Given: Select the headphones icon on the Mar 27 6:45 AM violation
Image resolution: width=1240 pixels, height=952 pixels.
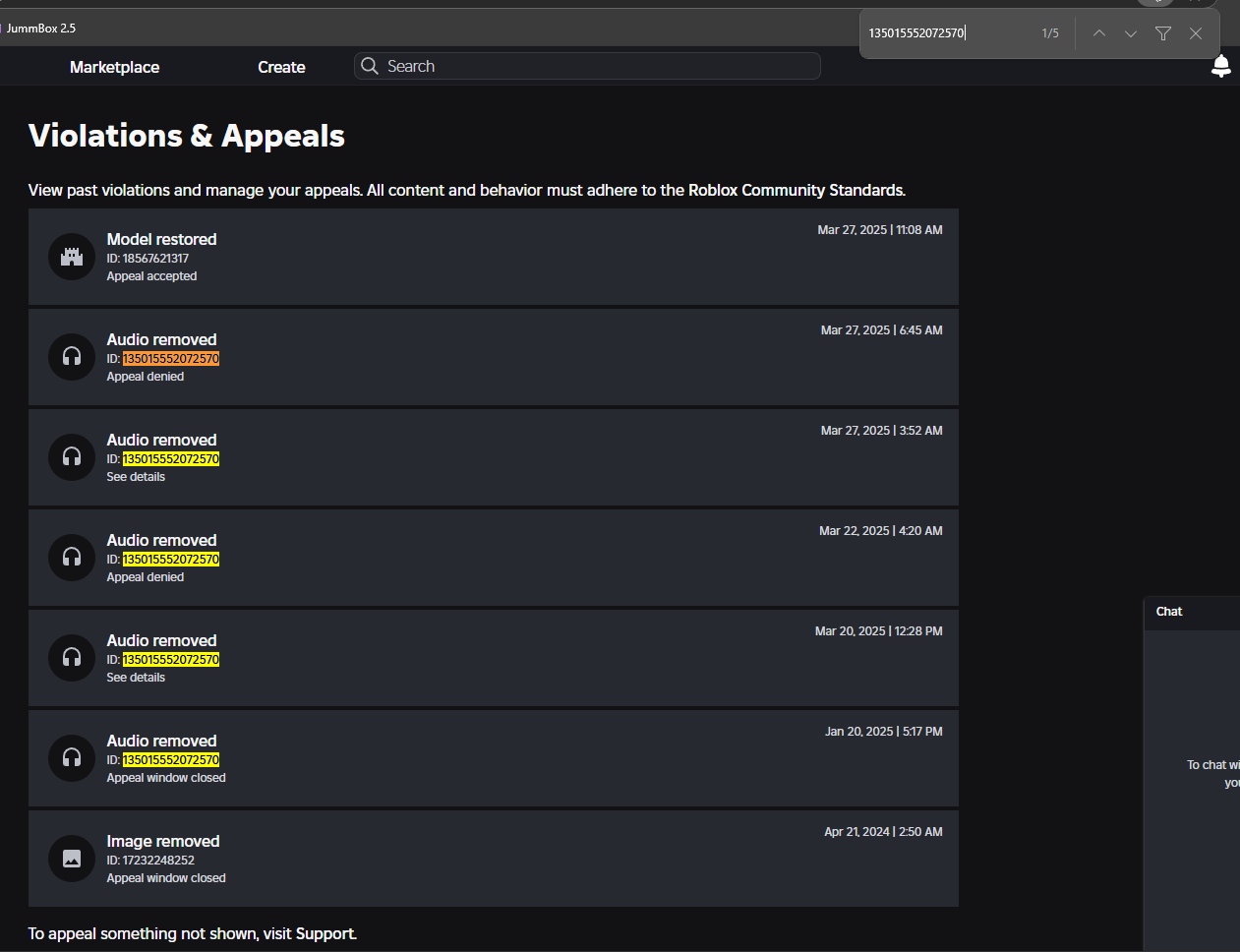Looking at the screenshot, I should [71, 357].
